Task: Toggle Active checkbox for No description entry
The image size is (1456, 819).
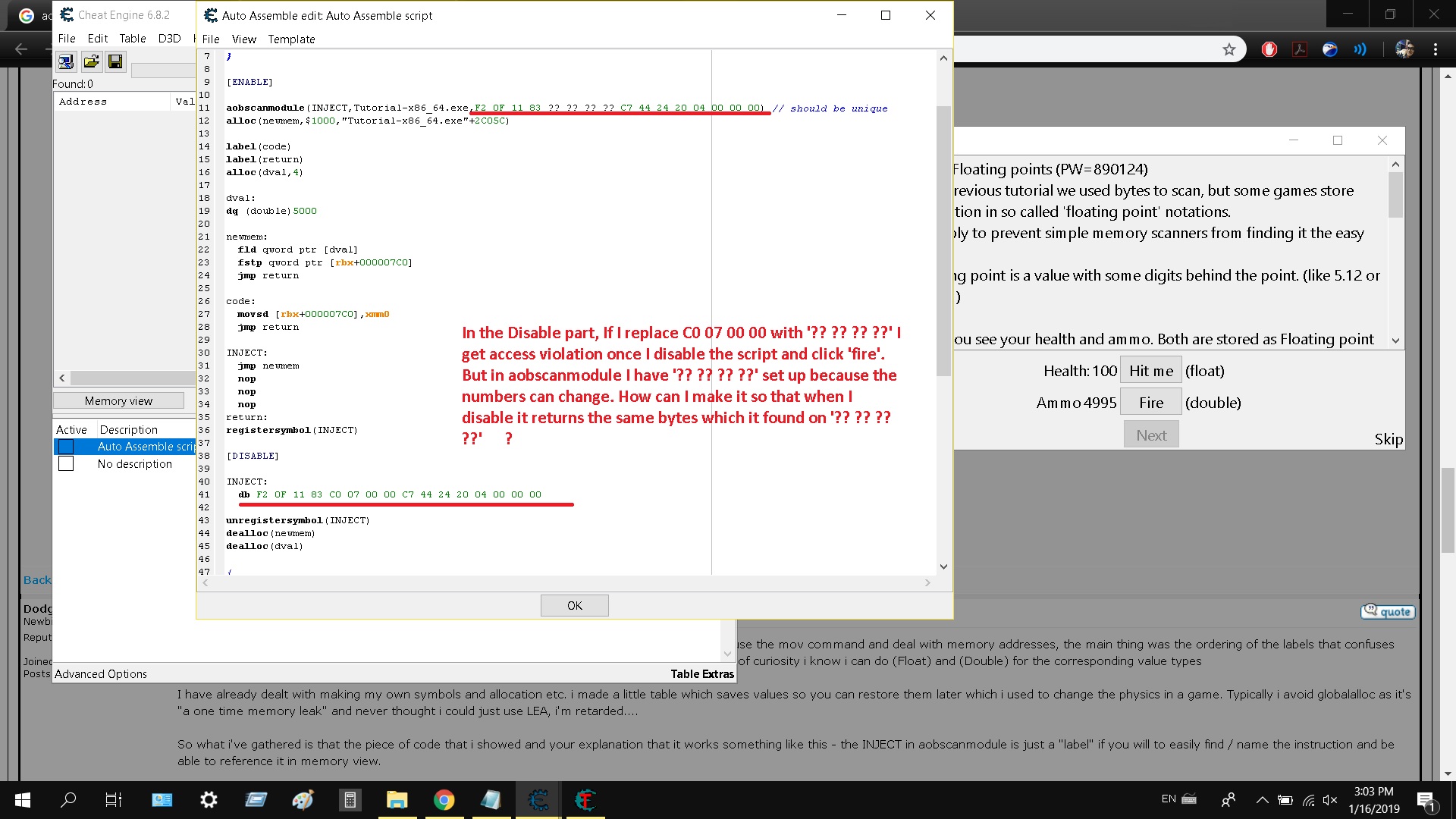Action: pyautogui.click(x=66, y=463)
